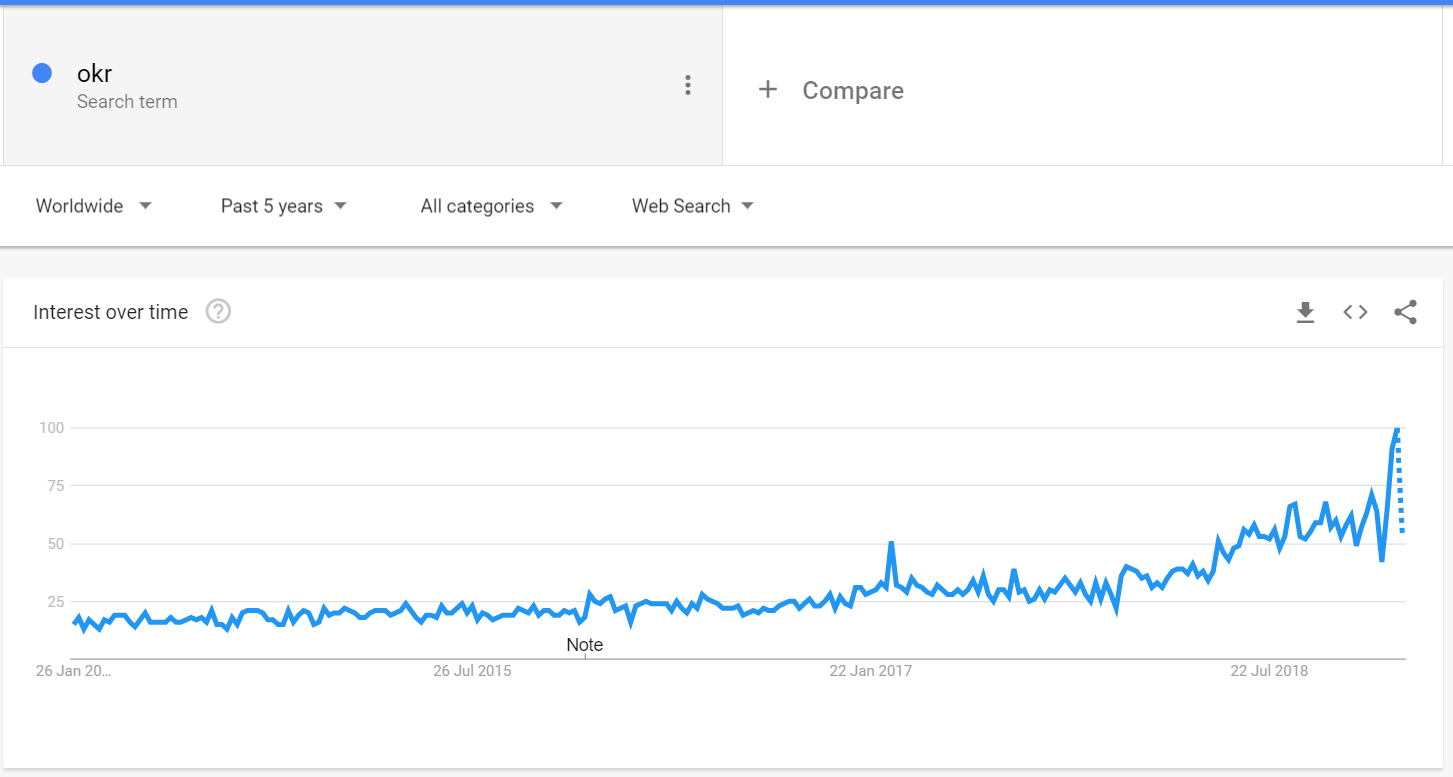
Task: Open the embed code for the chart
Action: coord(1355,312)
